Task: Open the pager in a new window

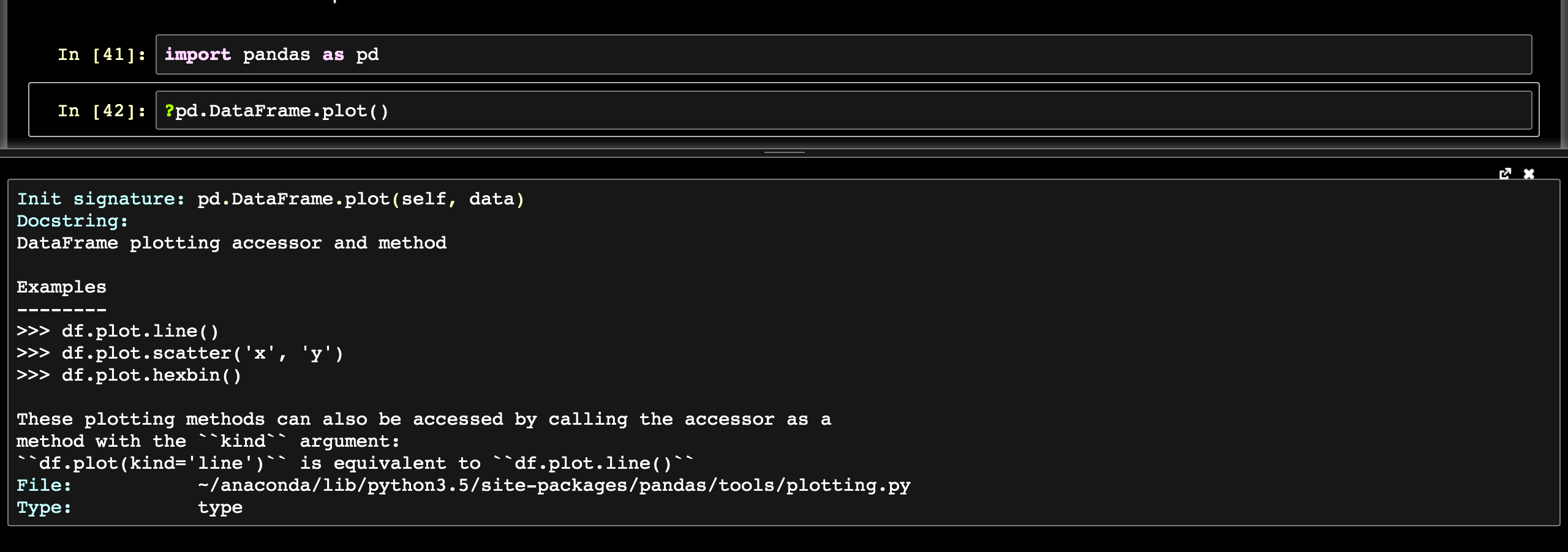Action: (x=1505, y=174)
